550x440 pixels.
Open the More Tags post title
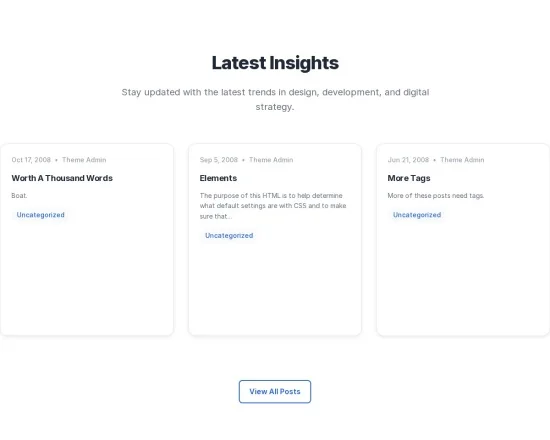point(409,178)
